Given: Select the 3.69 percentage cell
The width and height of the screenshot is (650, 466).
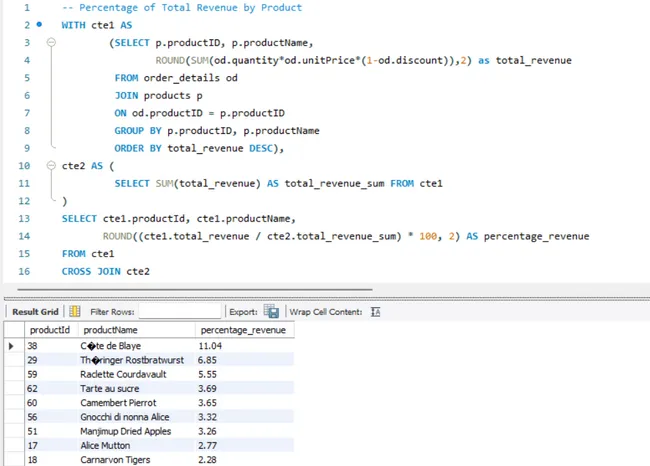Looking at the screenshot, I should coord(245,388).
